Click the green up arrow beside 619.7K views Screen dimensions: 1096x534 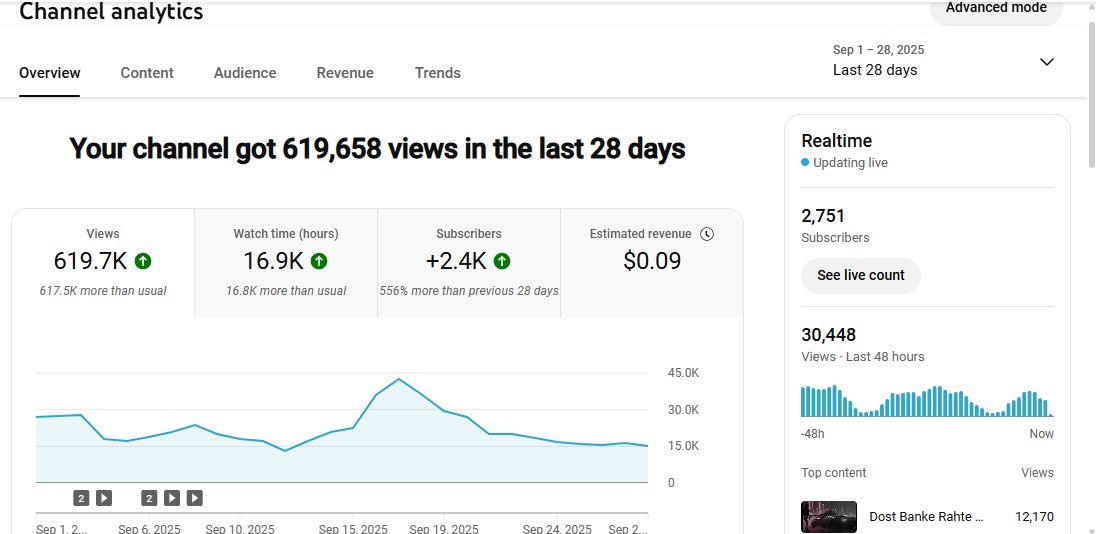tap(143, 261)
